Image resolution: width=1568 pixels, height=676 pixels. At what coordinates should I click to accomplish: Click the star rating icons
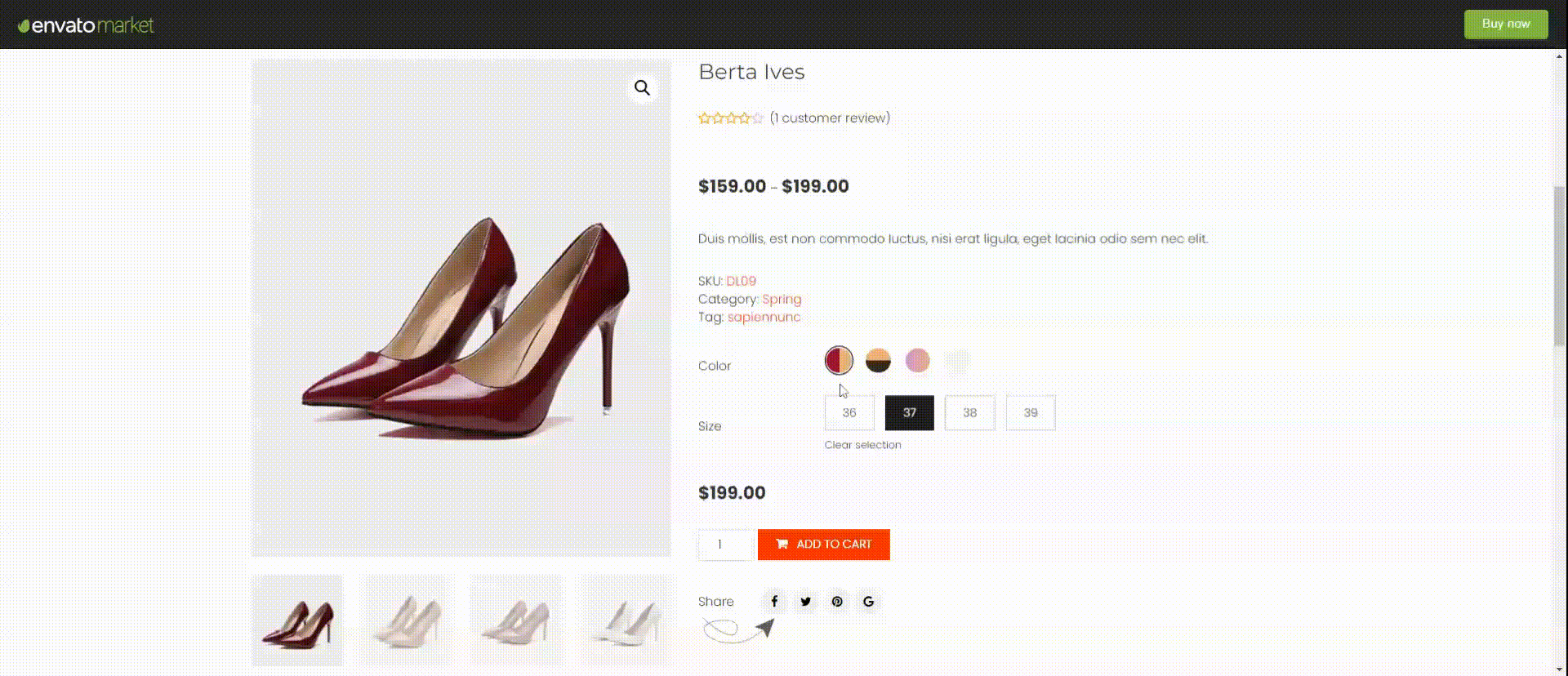click(730, 118)
